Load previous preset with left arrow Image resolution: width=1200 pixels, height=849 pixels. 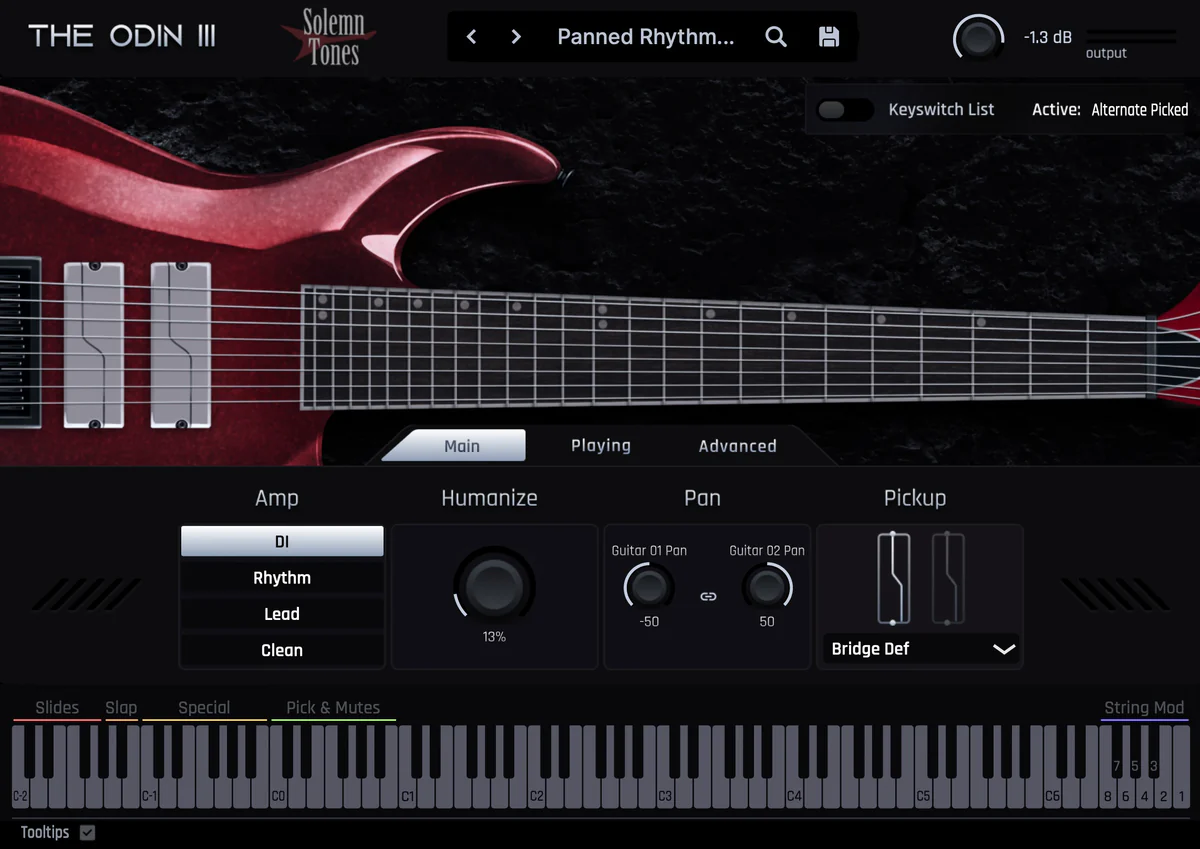click(x=471, y=36)
